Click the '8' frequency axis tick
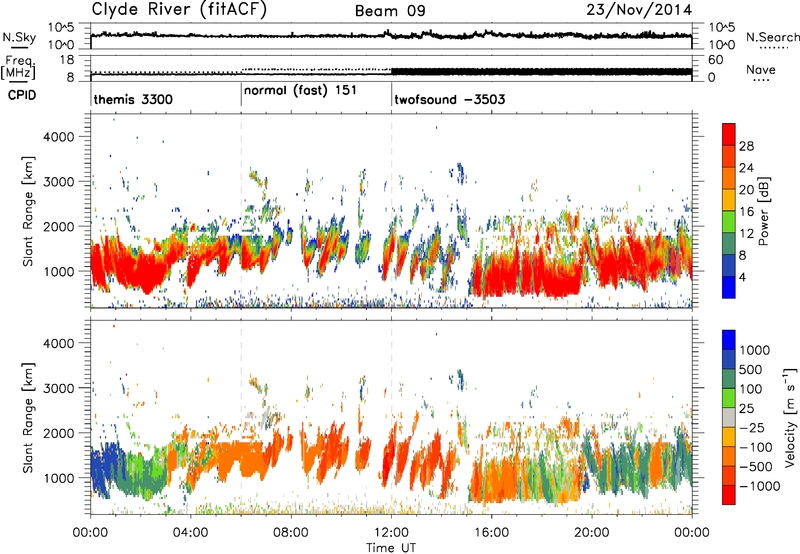Image resolution: width=800 pixels, height=554 pixels. click(x=70, y=78)
